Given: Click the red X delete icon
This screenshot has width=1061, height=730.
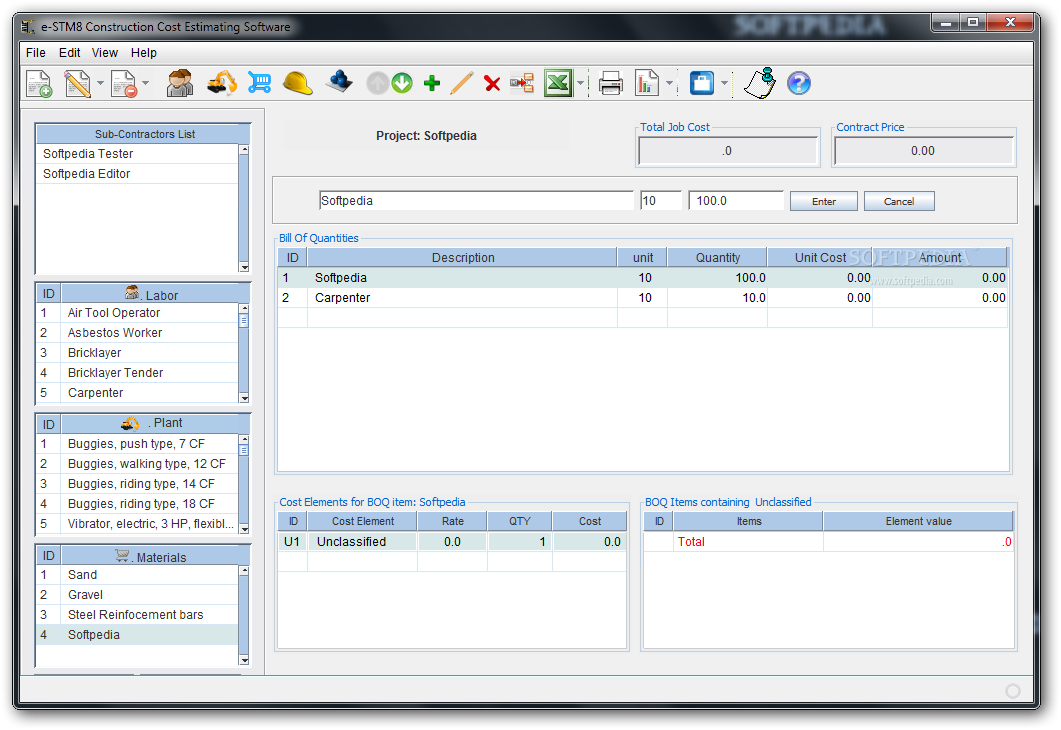Looking at the screenshot, I should click(492, 84).
